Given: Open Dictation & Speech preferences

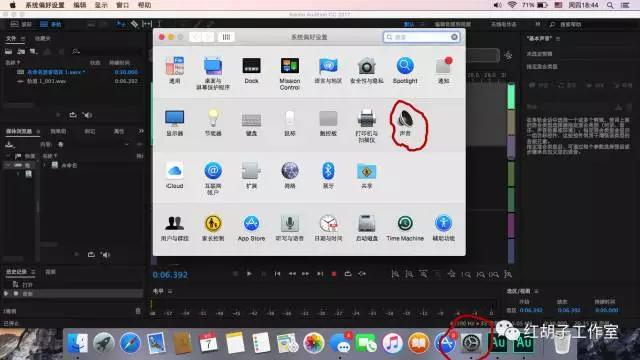Looking at the screenshot, I should (290, 228).
